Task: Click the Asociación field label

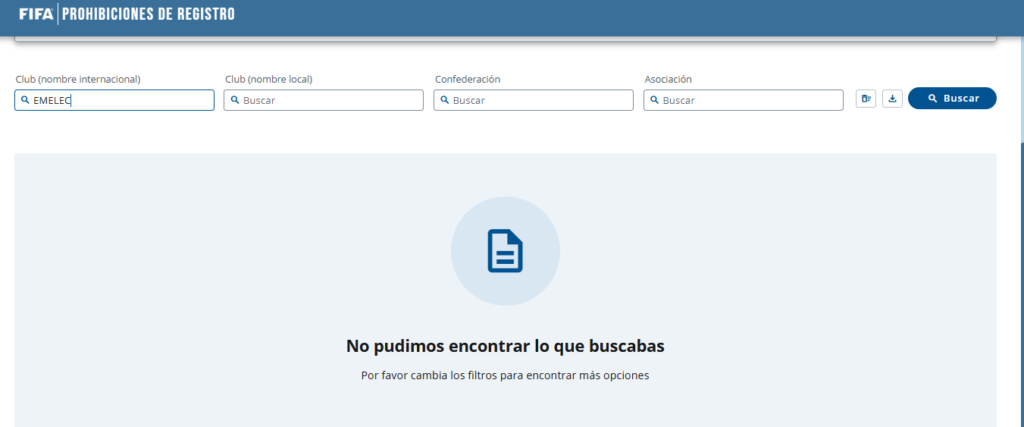Action: pyautogui.click(x=668, y=79)
